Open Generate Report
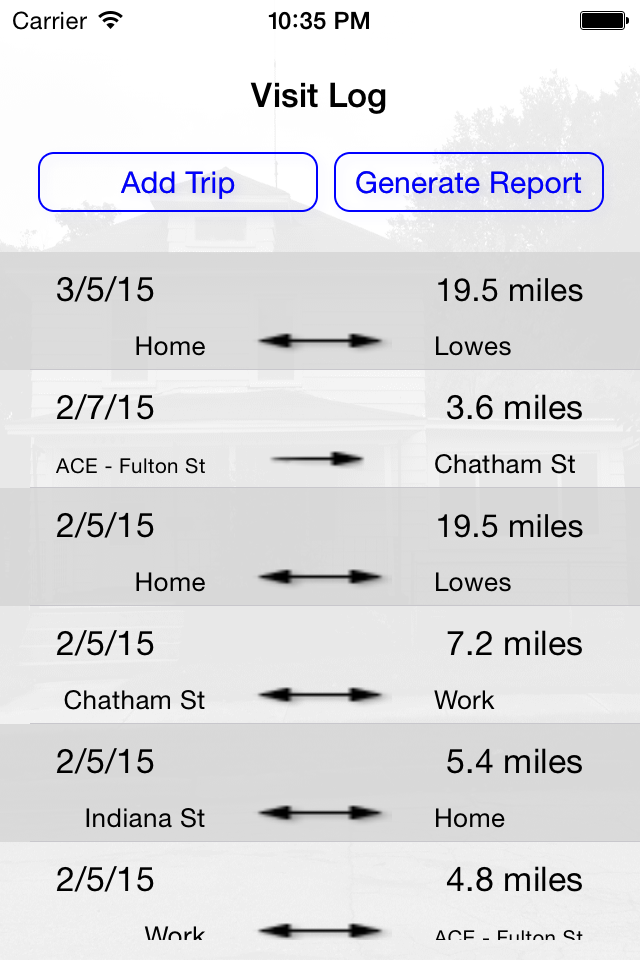Image resolution: width=640 pixels, height=960 pixels. coord(469,182)
